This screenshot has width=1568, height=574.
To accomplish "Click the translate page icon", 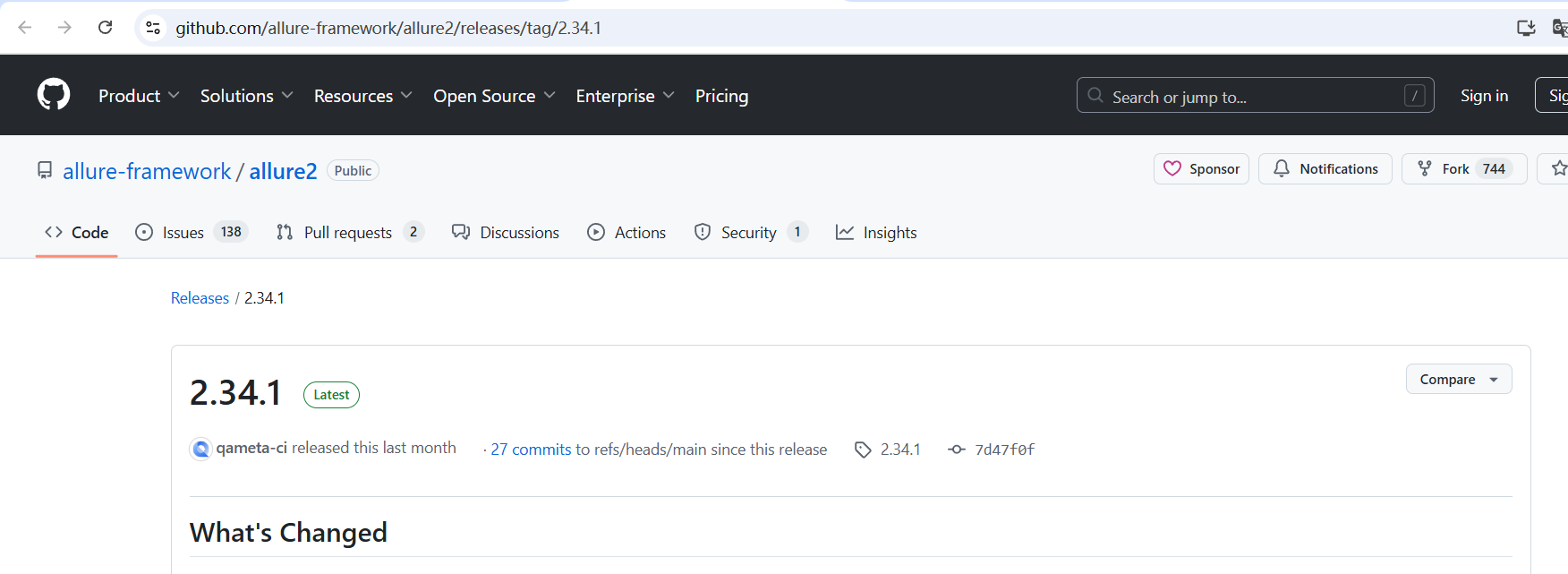I will (x=1559, y=28).
